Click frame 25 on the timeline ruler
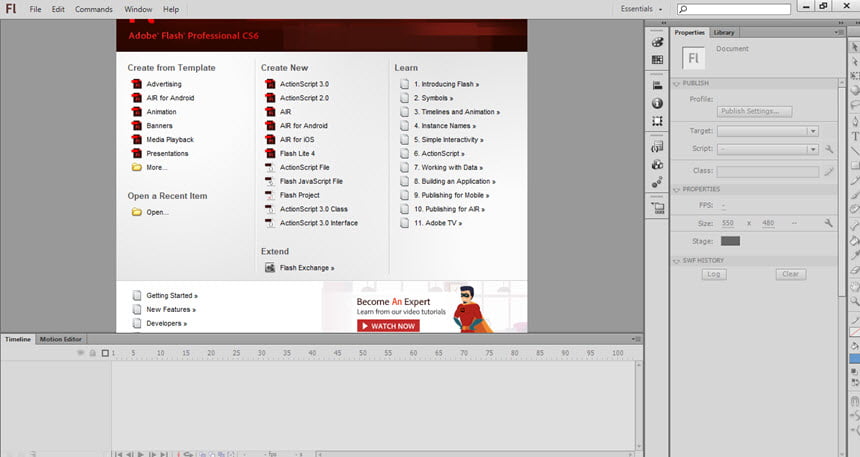The height and width of the screenshot is (457, 860). tap(236, 353)
